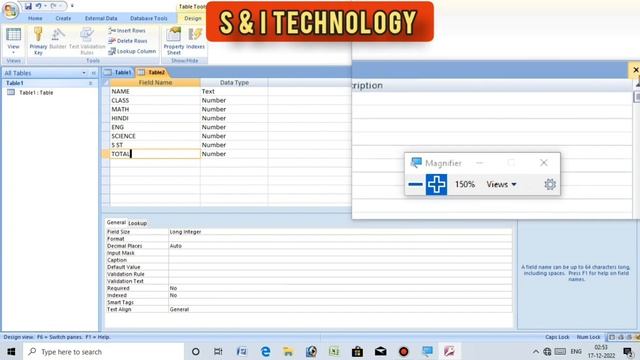Open Microsoft Store from taskbar
The height and width of the screenshot is (360, 640).
[357, 351]
